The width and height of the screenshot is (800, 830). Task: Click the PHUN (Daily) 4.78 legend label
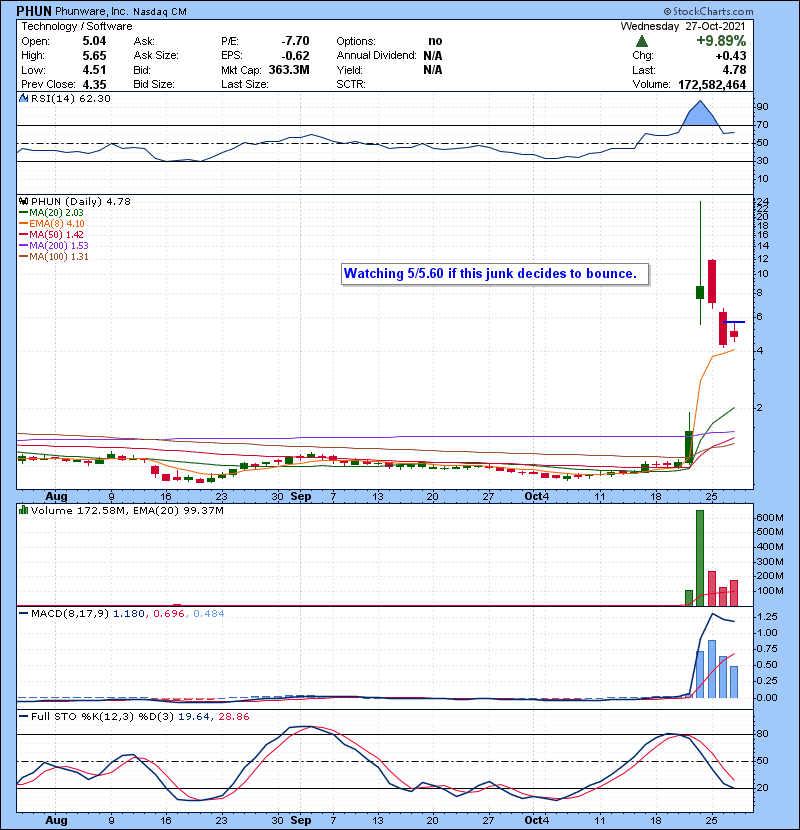[80, 202]
